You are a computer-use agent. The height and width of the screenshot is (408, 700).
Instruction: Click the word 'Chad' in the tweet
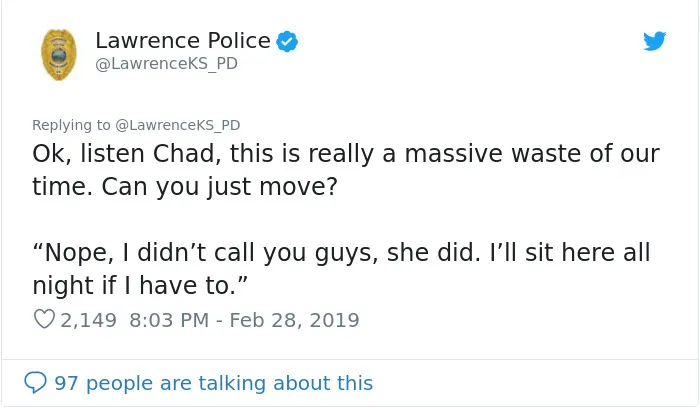coord(187,154)
